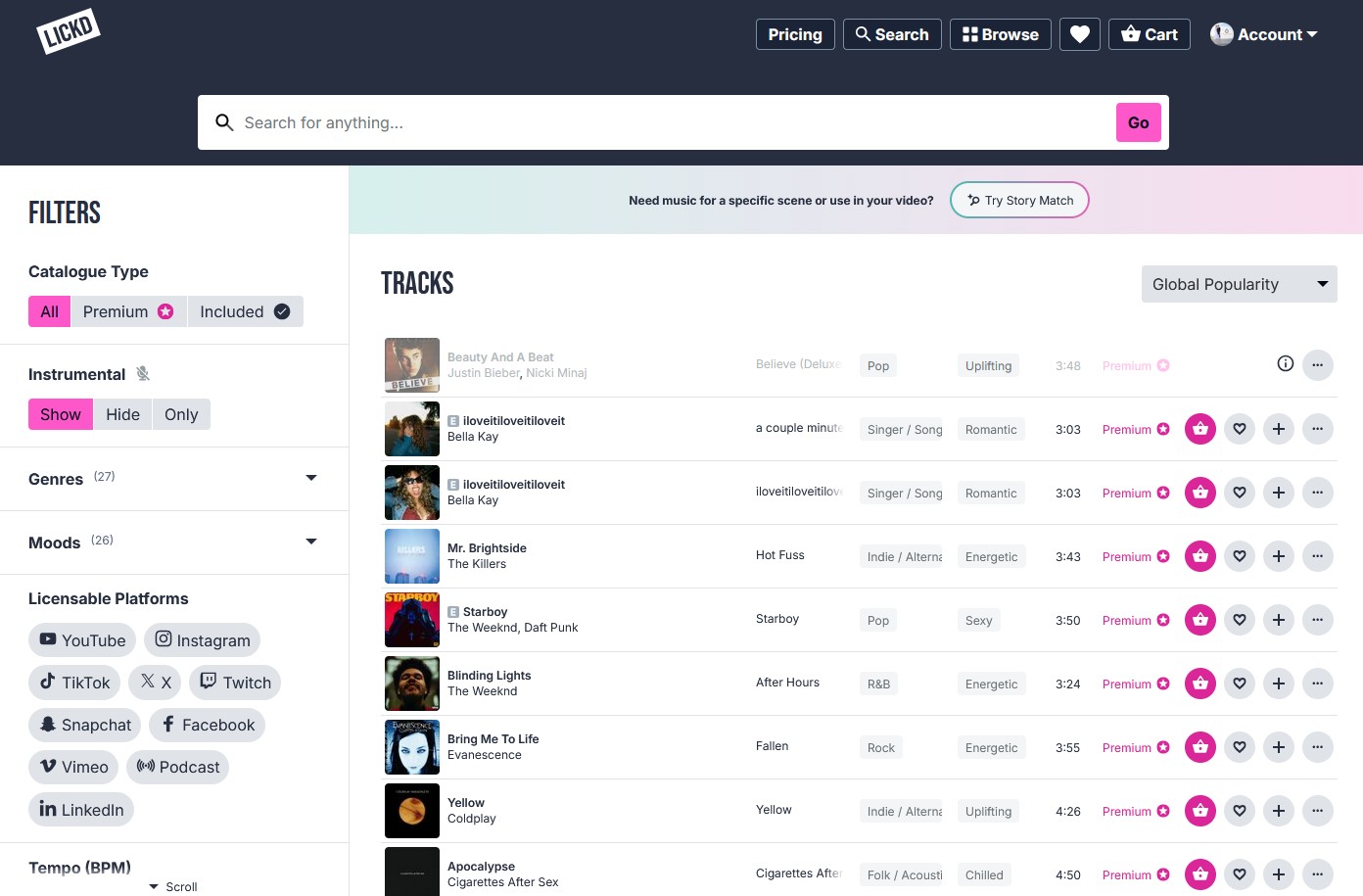
Task: Select the Facebook platform chip
Action: point(208,725)
